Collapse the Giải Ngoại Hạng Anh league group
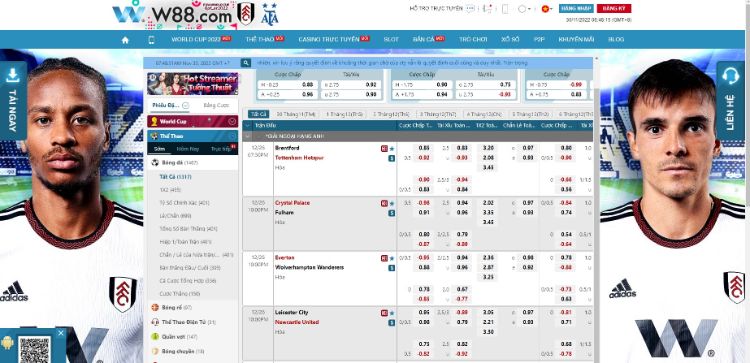This screenshot has height=363, width=750. coord(247,136)
